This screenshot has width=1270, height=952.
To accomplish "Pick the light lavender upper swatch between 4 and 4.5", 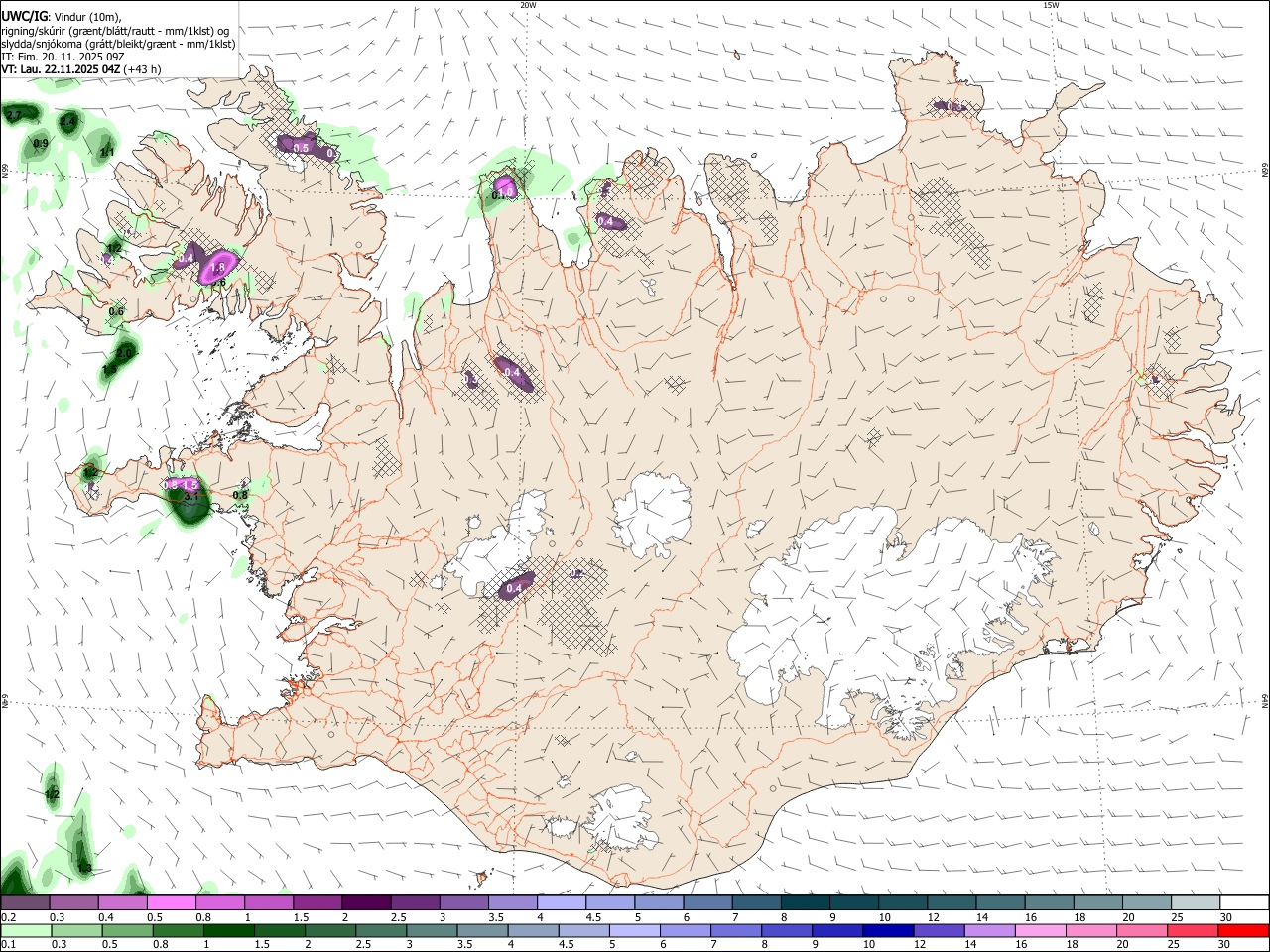I will (561, 902).
